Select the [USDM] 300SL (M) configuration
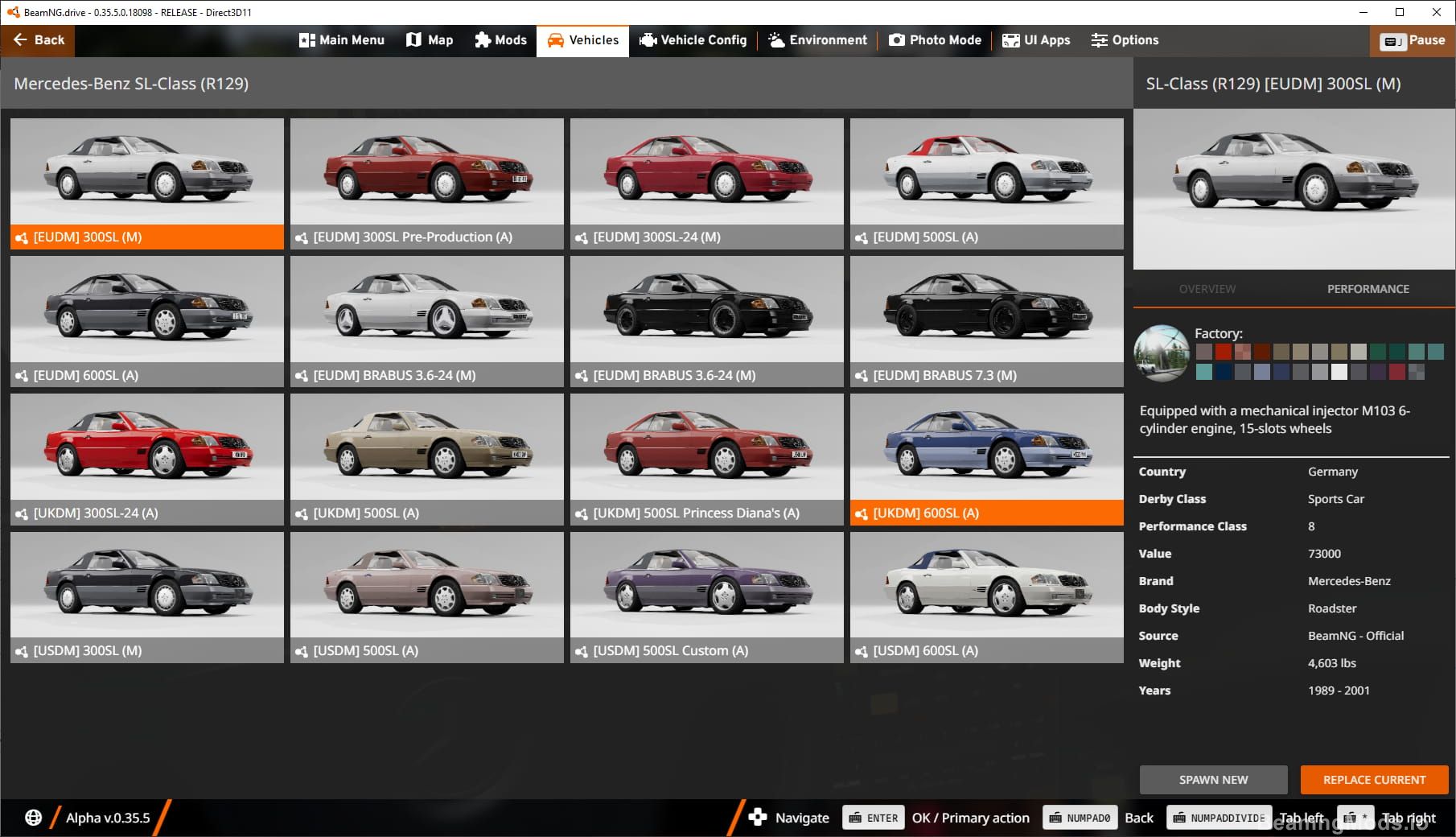 [x=147, y=597]
